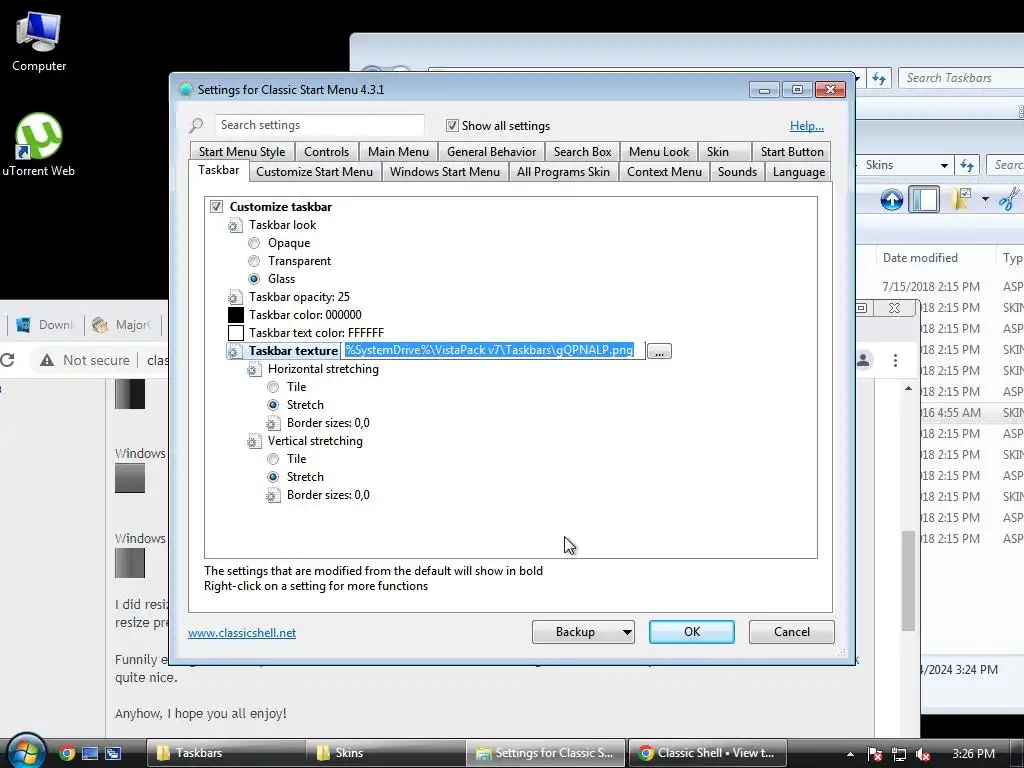Open the Backup dropdown button
This screenshot has height=768, width=1024.
pyautogui.click(x=583, y=632)
